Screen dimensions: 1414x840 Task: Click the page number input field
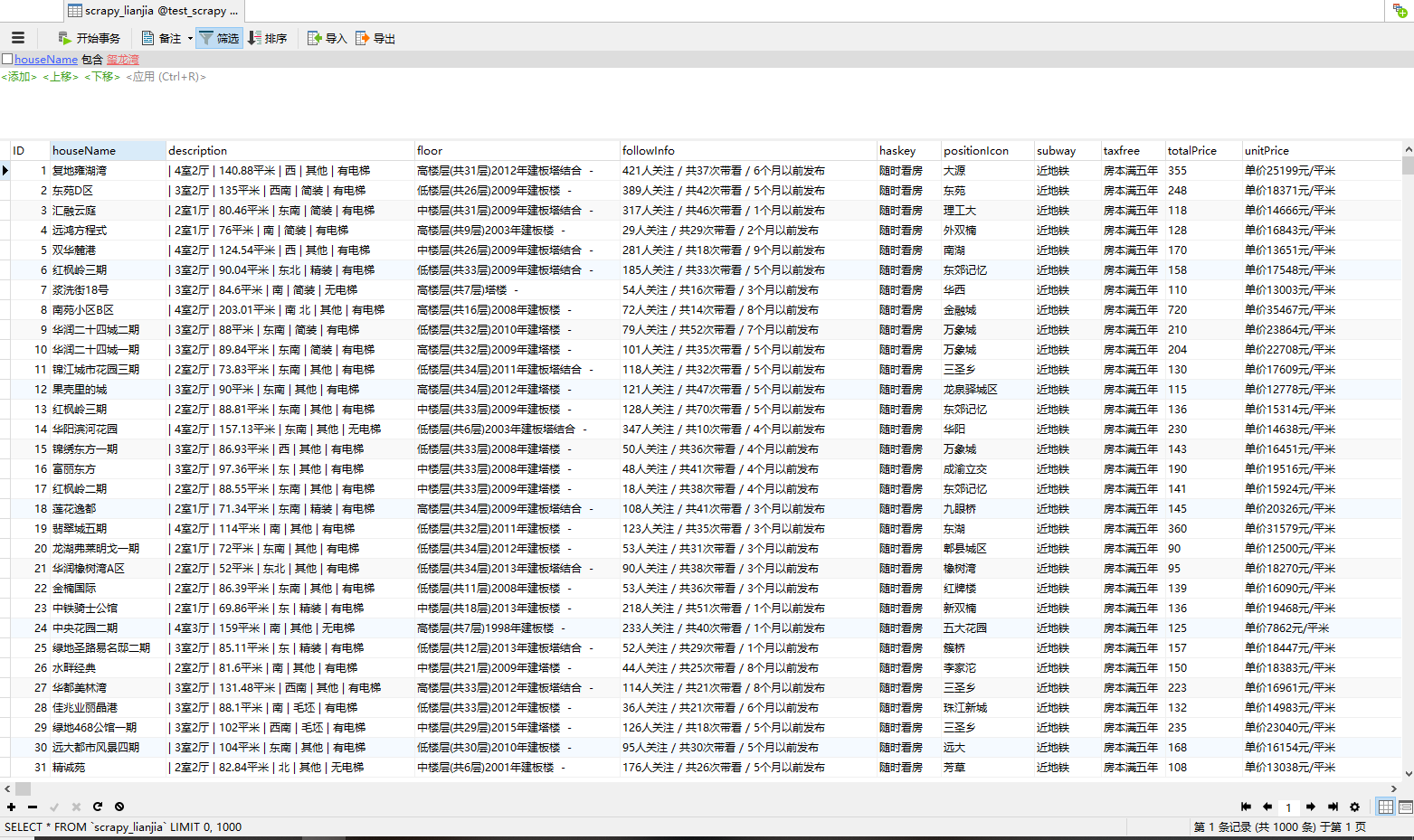pos(1288,807)
